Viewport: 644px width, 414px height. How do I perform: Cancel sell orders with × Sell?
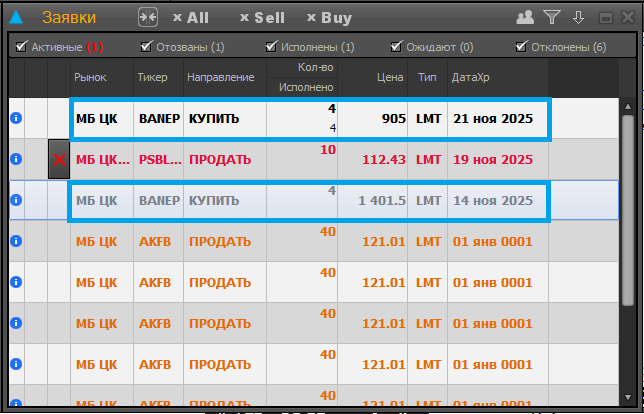point(262,18)
